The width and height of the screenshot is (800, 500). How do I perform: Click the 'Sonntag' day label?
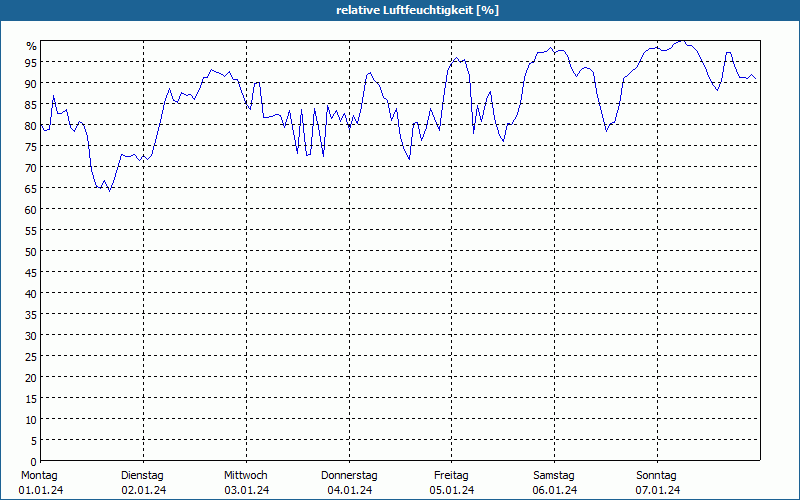click(x=656, y=475)
